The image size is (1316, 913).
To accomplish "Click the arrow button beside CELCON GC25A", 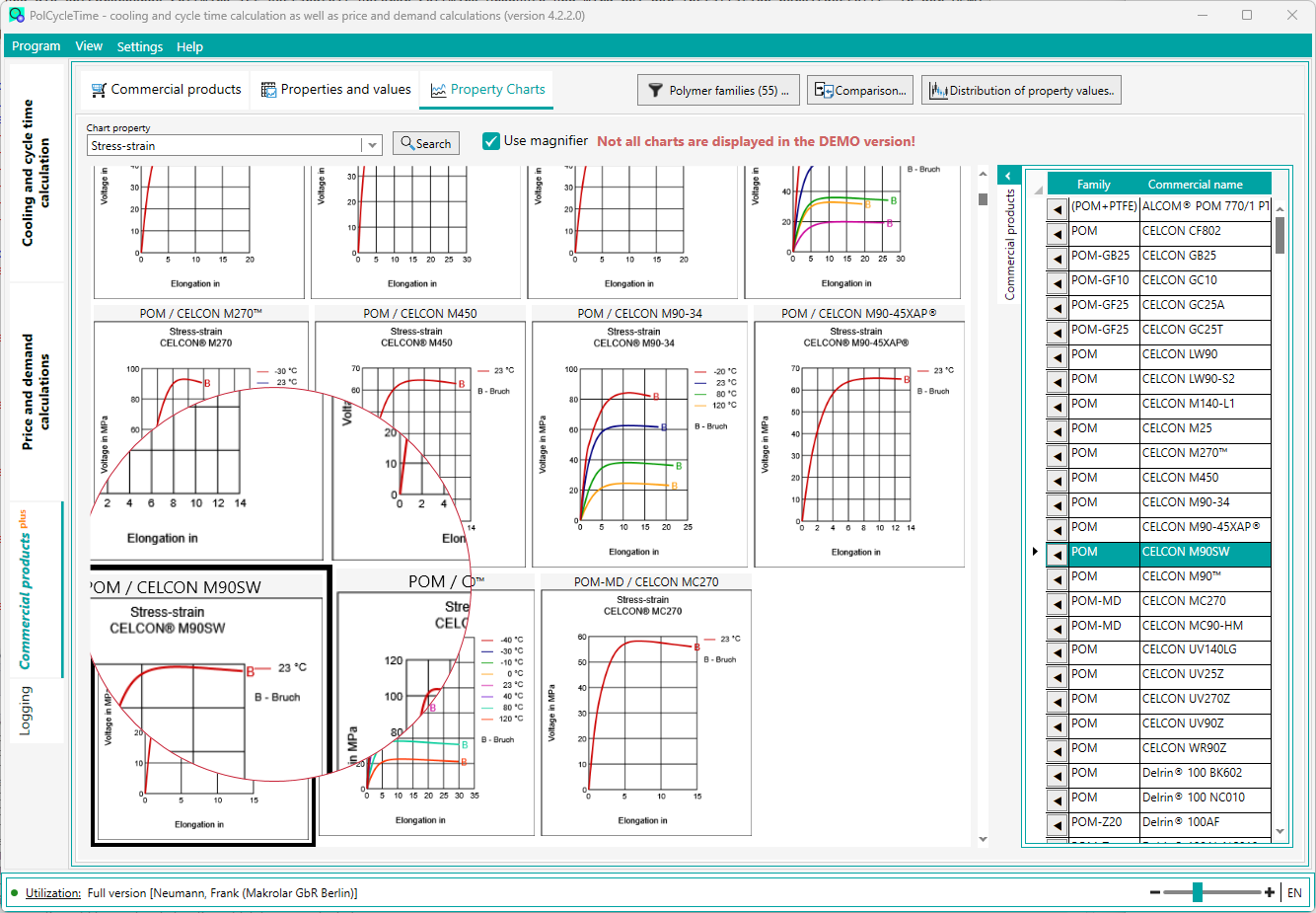I will point(1058,308).
